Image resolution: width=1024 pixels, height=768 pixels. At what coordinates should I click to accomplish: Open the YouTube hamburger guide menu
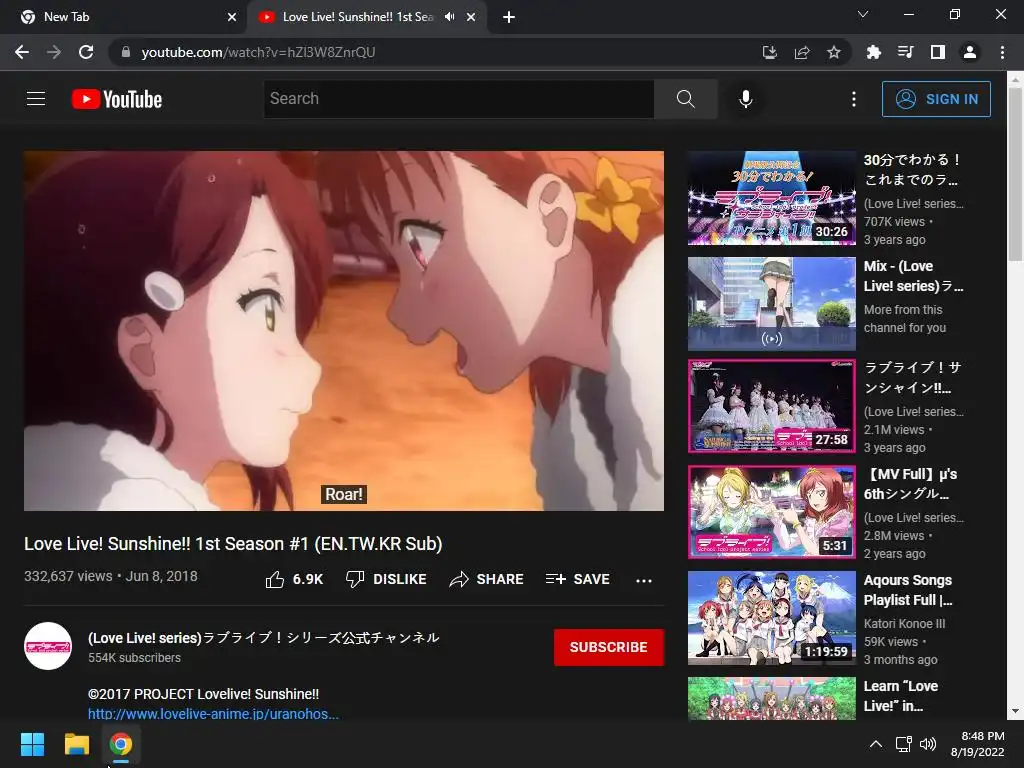tap(36, 99)
